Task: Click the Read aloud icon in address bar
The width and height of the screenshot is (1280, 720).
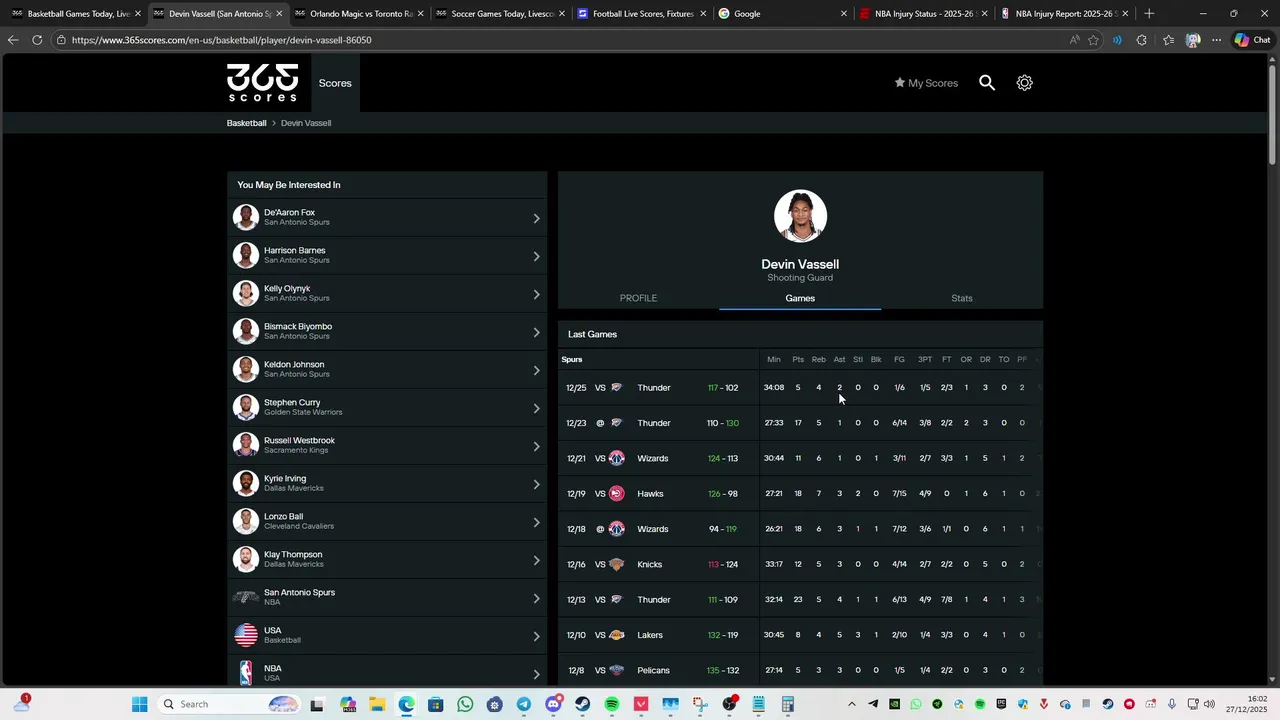Action: pyautogui.click(x=1074, y=40)
